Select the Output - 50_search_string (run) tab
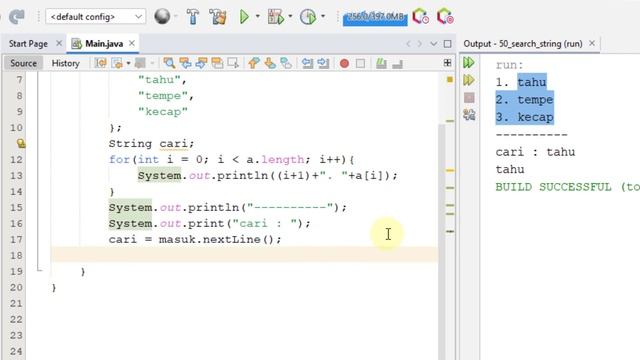This screenshot has height=360, width=640. tap(523, 44)
